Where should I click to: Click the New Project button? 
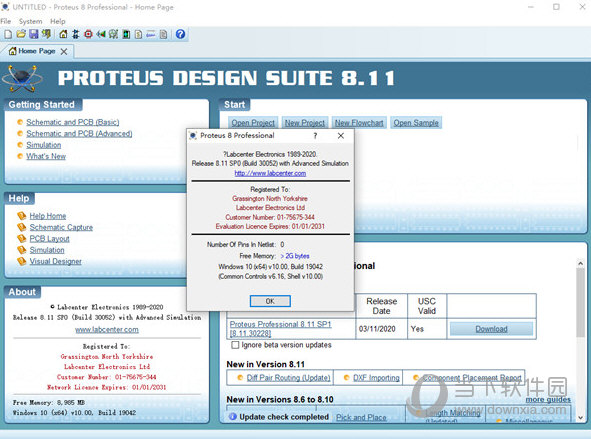tap(305, 123)
